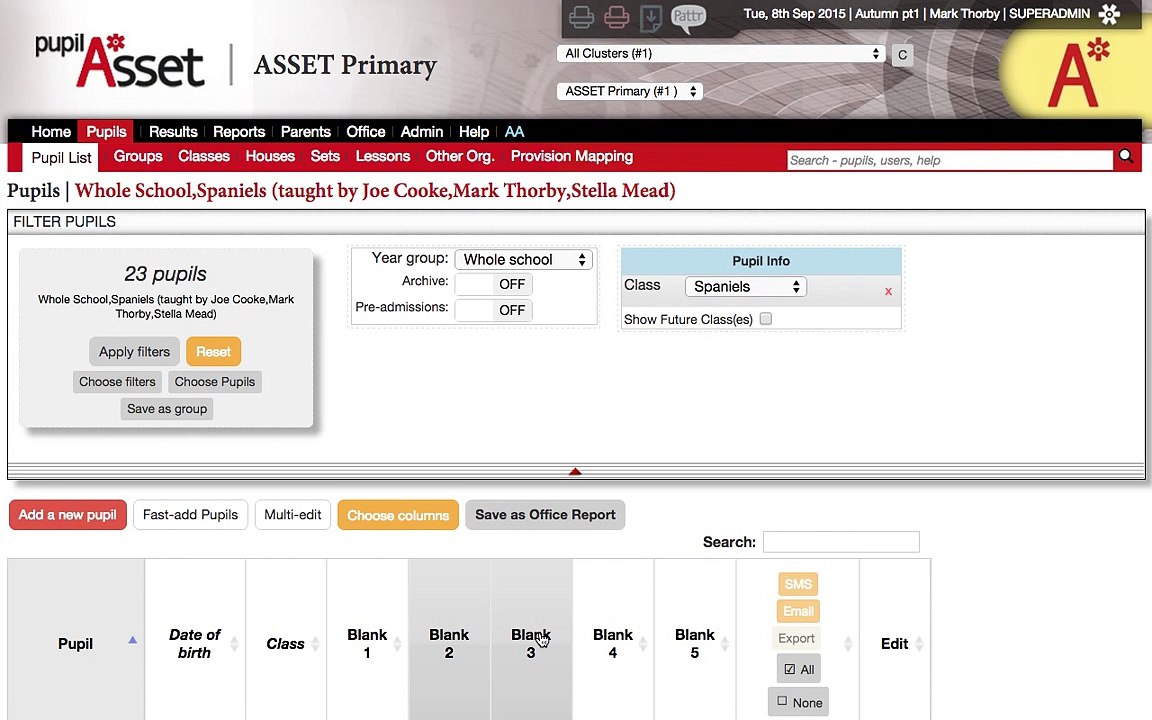The height and width of the screenshot is (720, 1152).
Task: Open the Class Spaniels dropdown
Action: pyautogui.click(x=746, y=287)
